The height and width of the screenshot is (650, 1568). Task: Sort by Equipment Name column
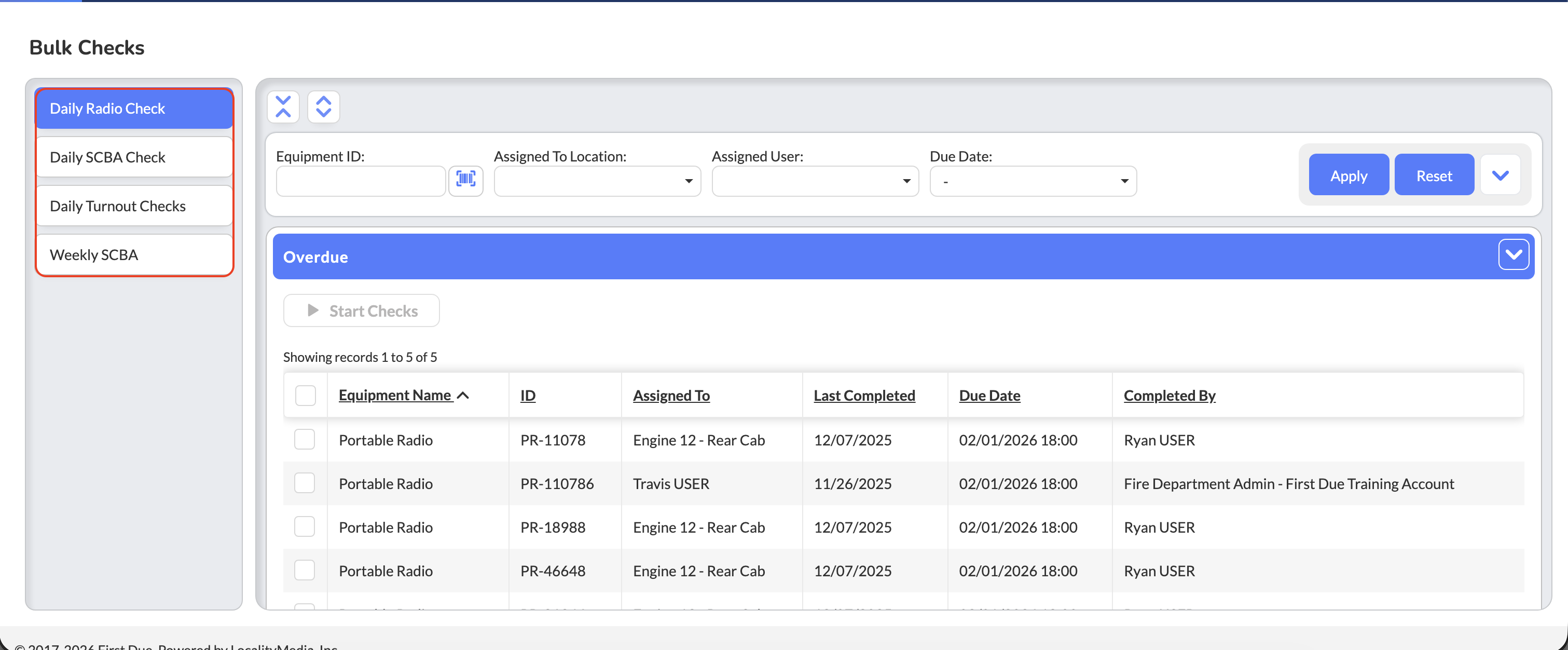click(395, 396)
